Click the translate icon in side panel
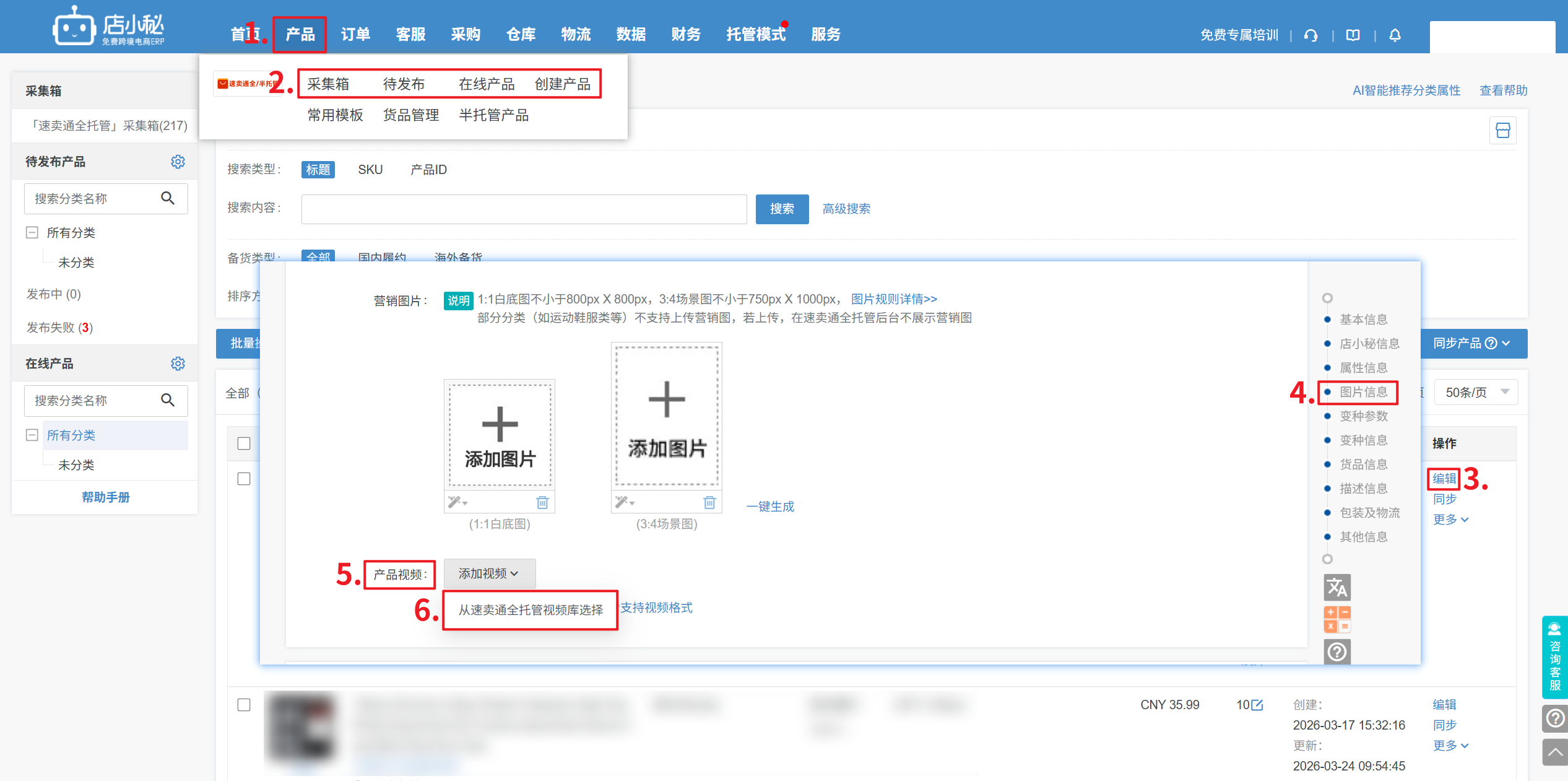 1337,587
